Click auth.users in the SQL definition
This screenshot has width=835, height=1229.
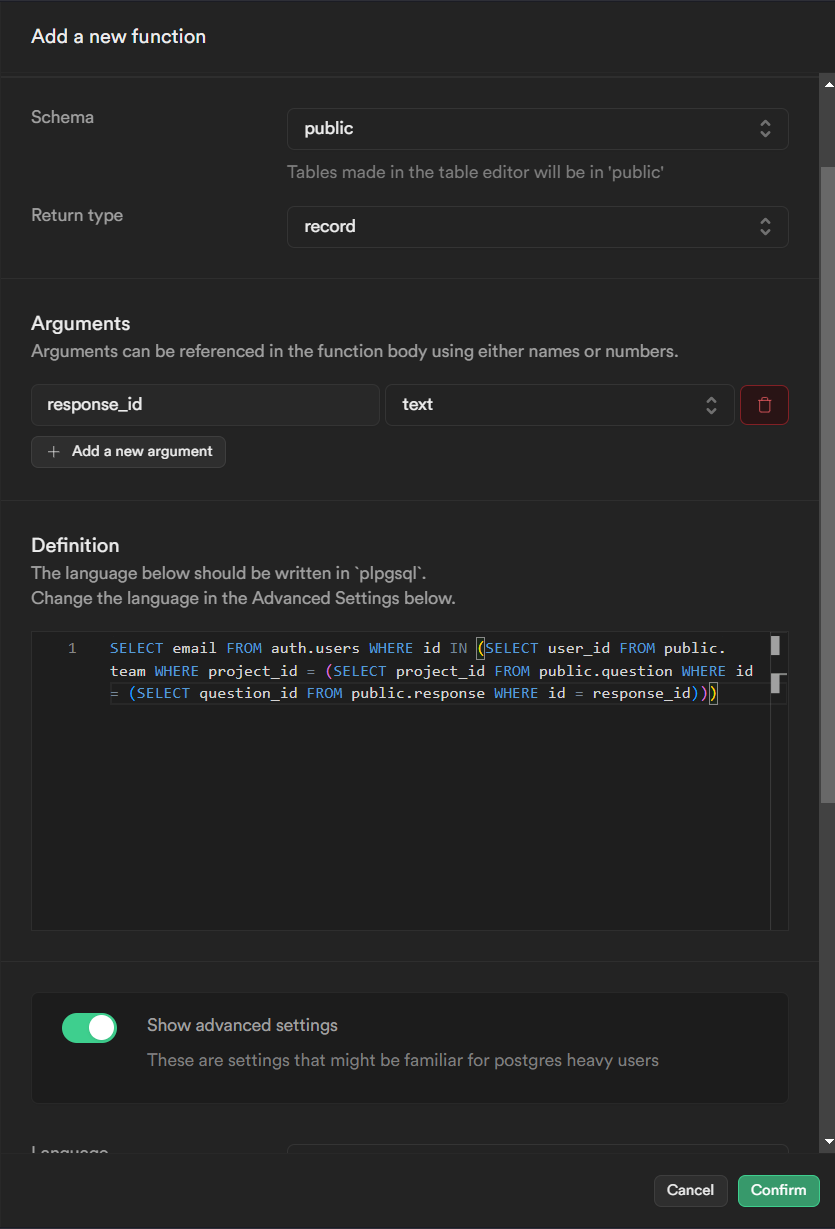pos(315,649)
